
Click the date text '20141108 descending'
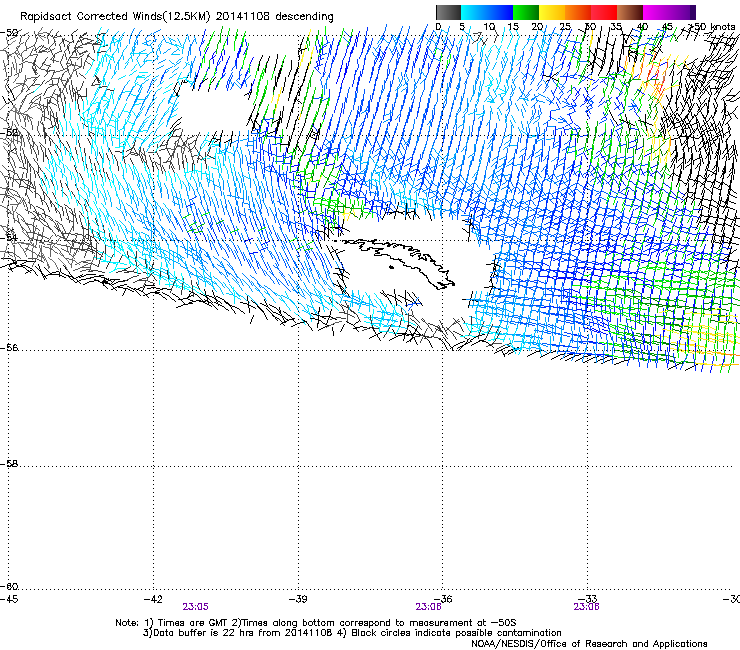click(x=275, y=17)
